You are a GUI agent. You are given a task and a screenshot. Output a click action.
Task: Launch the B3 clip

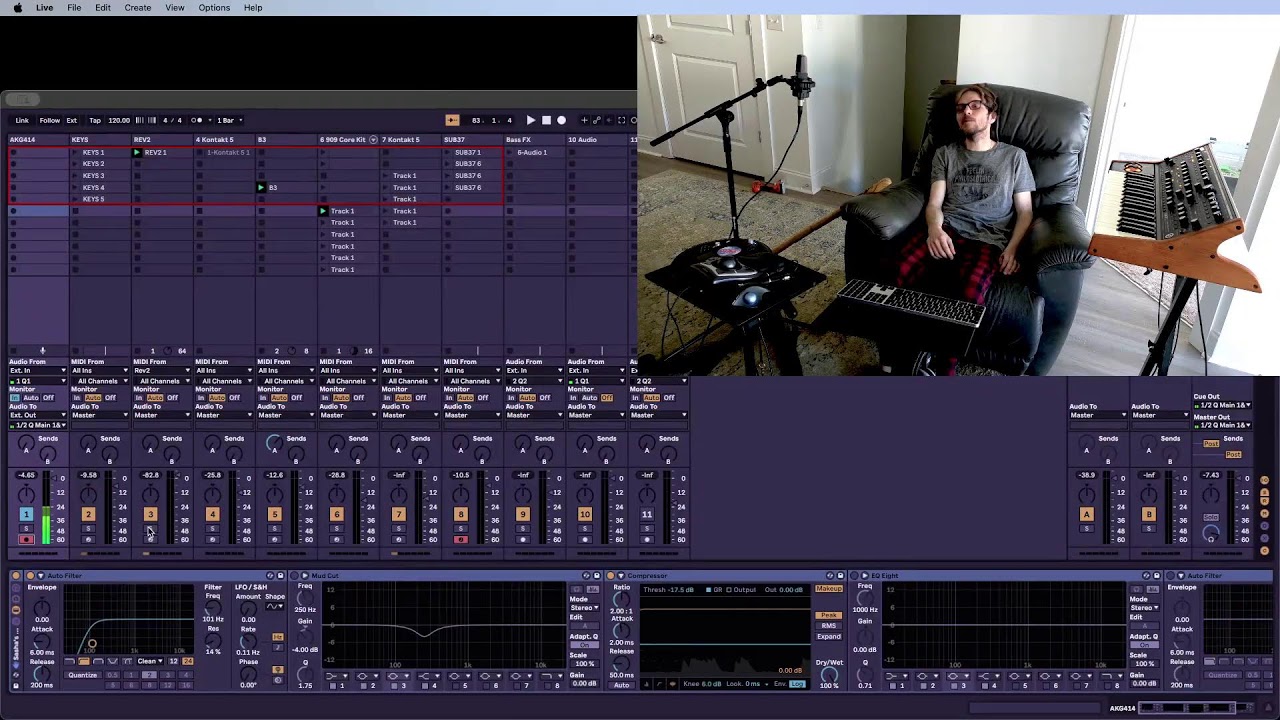(262, 187)
